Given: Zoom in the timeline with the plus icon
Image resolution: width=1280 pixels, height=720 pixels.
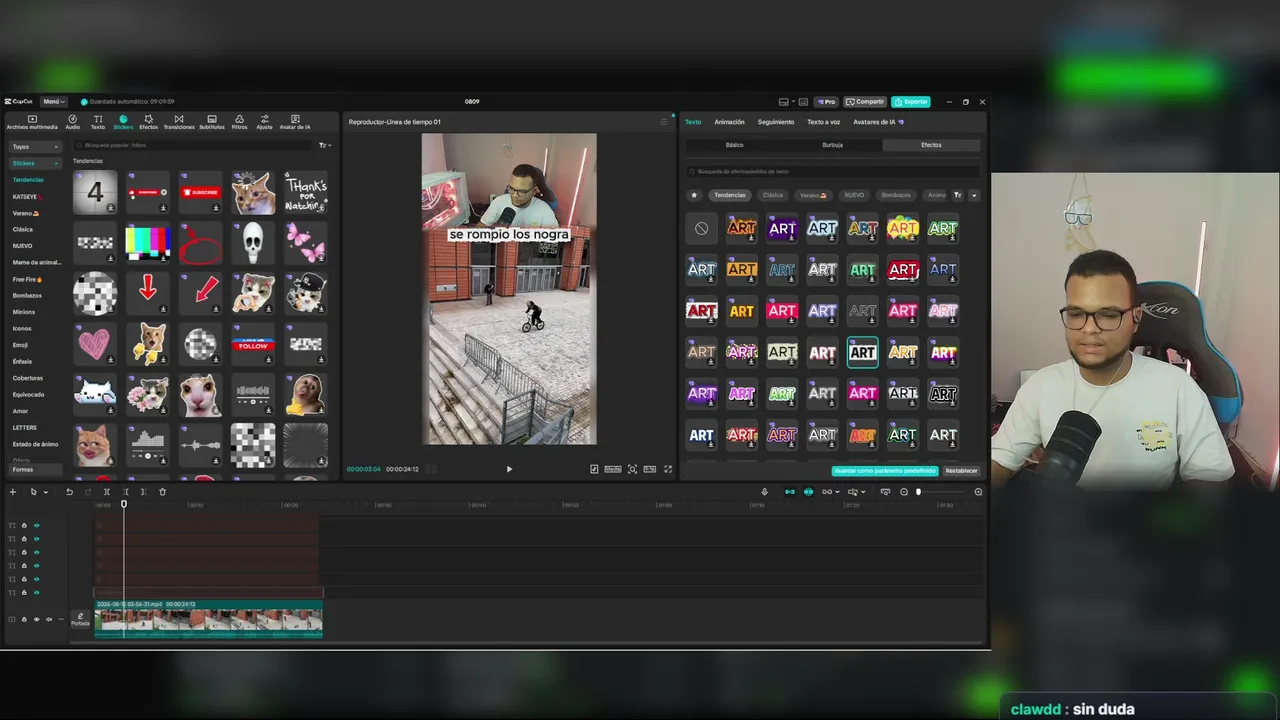Looking at the screenshot, I should click(x=978, y=492).
